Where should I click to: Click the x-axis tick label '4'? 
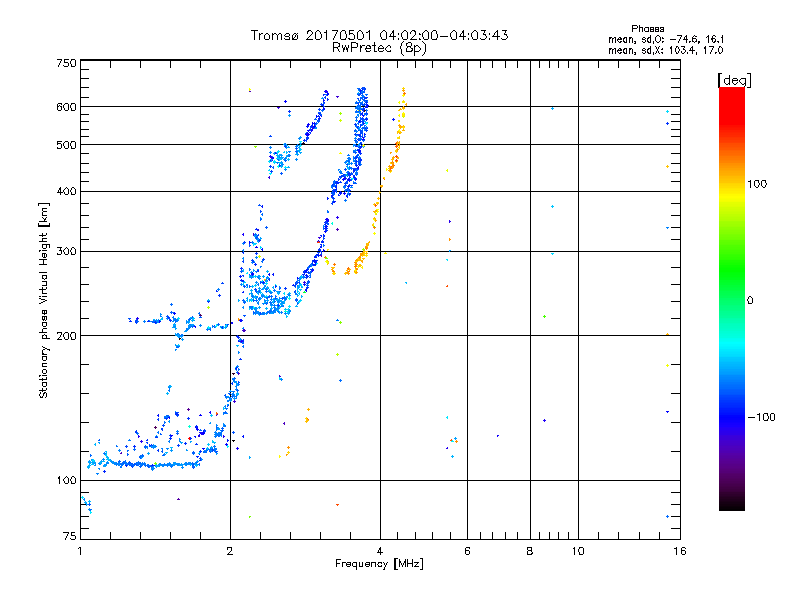coord(380,551)
